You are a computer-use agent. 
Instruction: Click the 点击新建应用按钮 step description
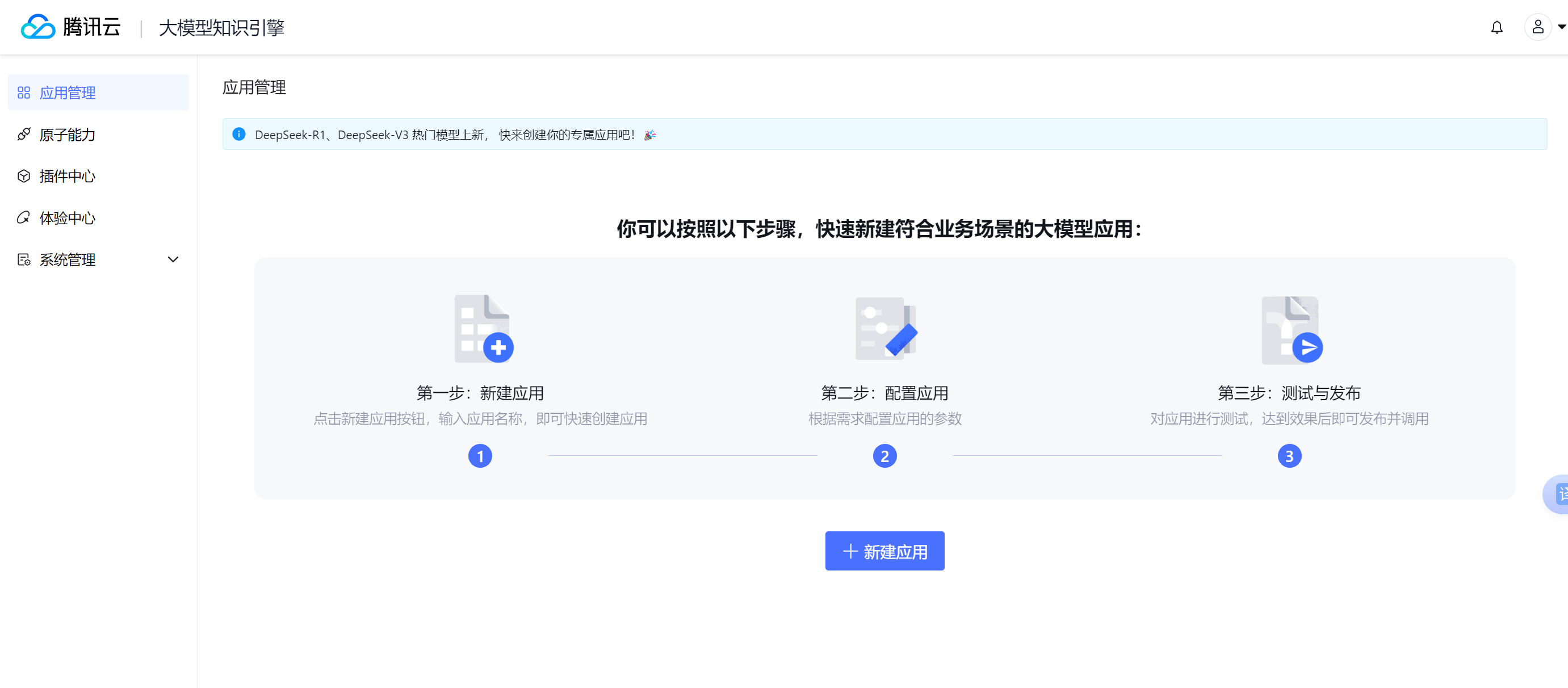click(480, 419)
